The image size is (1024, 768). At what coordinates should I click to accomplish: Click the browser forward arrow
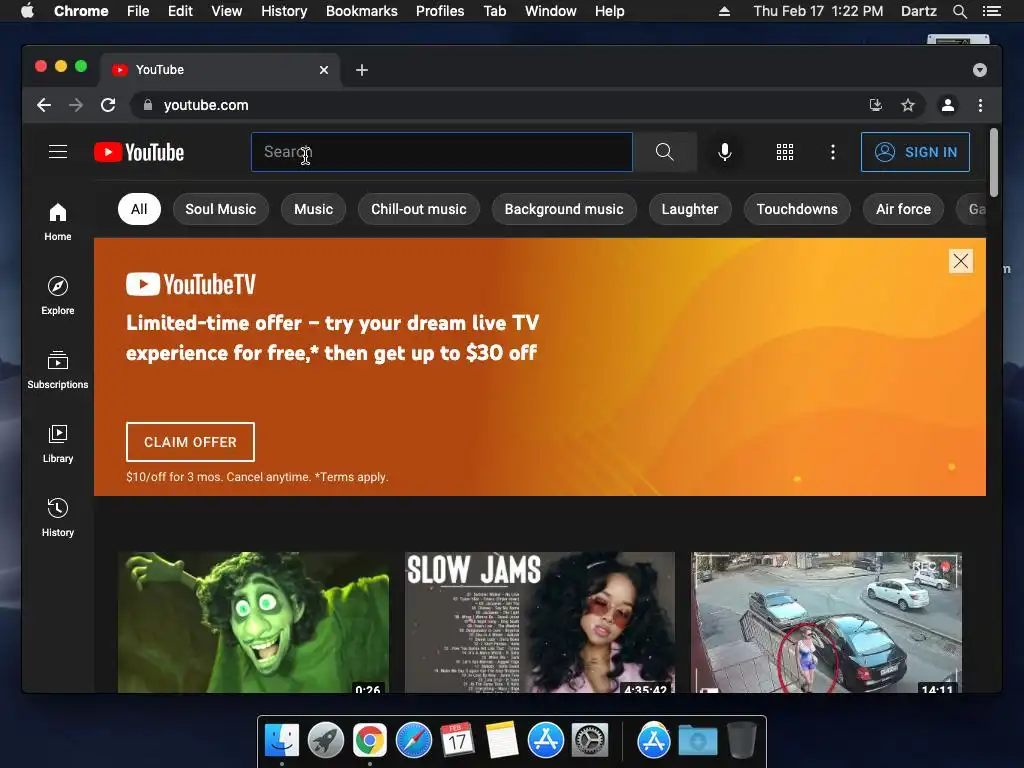coord(76,105)
